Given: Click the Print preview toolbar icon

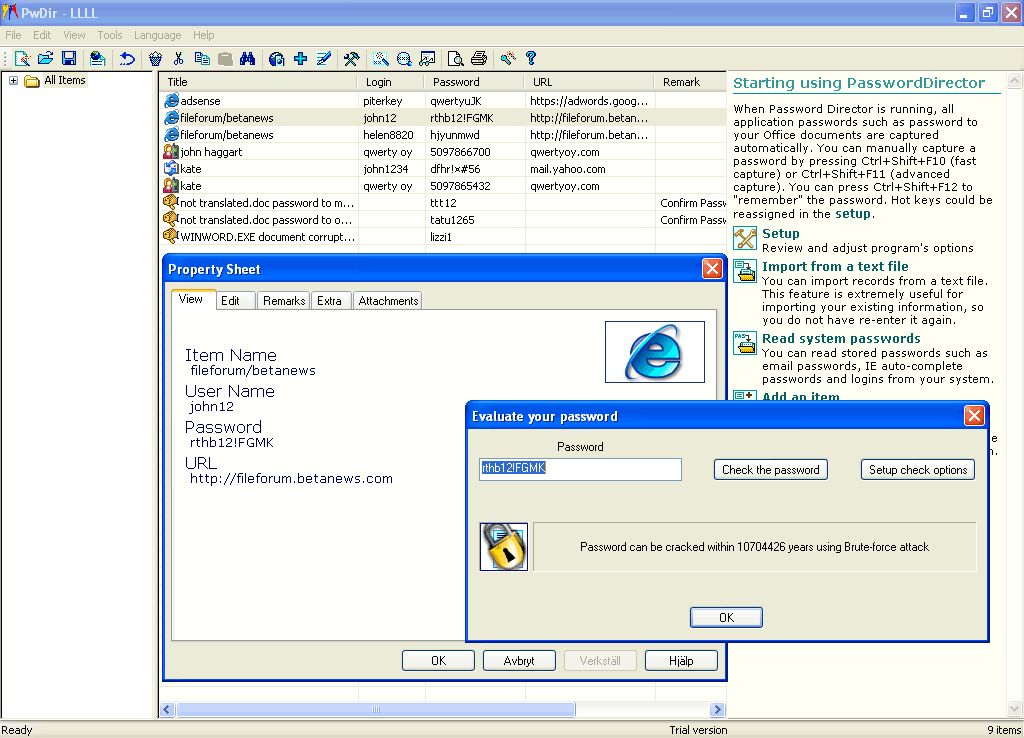Looking at the screenshot, I should (455, 59).
